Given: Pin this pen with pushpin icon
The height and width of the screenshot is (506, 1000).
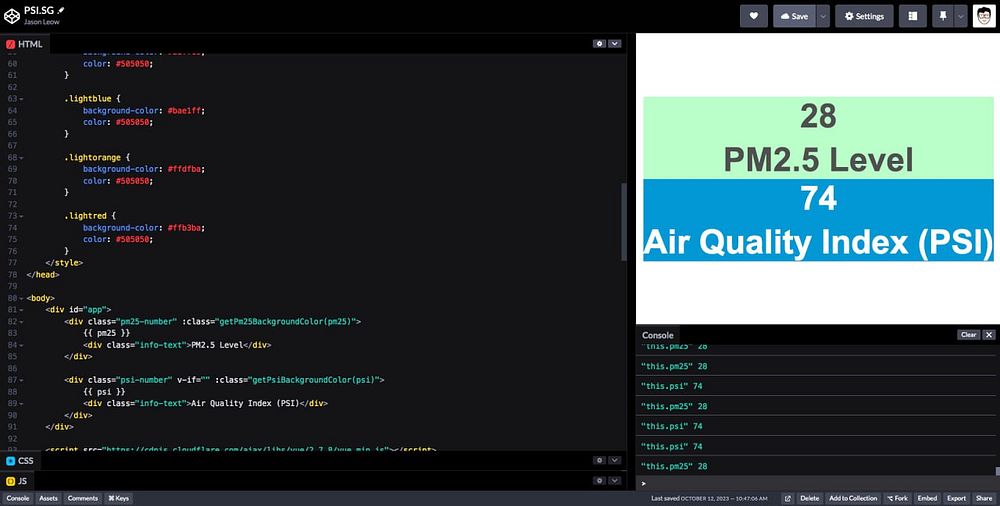Looking at the screenshot, I should tap(943, 17).
